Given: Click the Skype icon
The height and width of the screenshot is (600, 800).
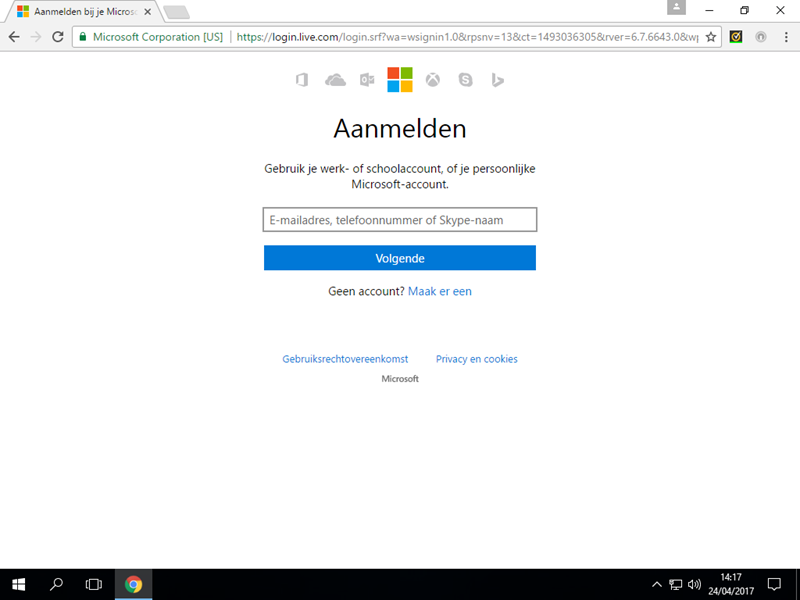Looking at the screenshot, I should (465, 80).
